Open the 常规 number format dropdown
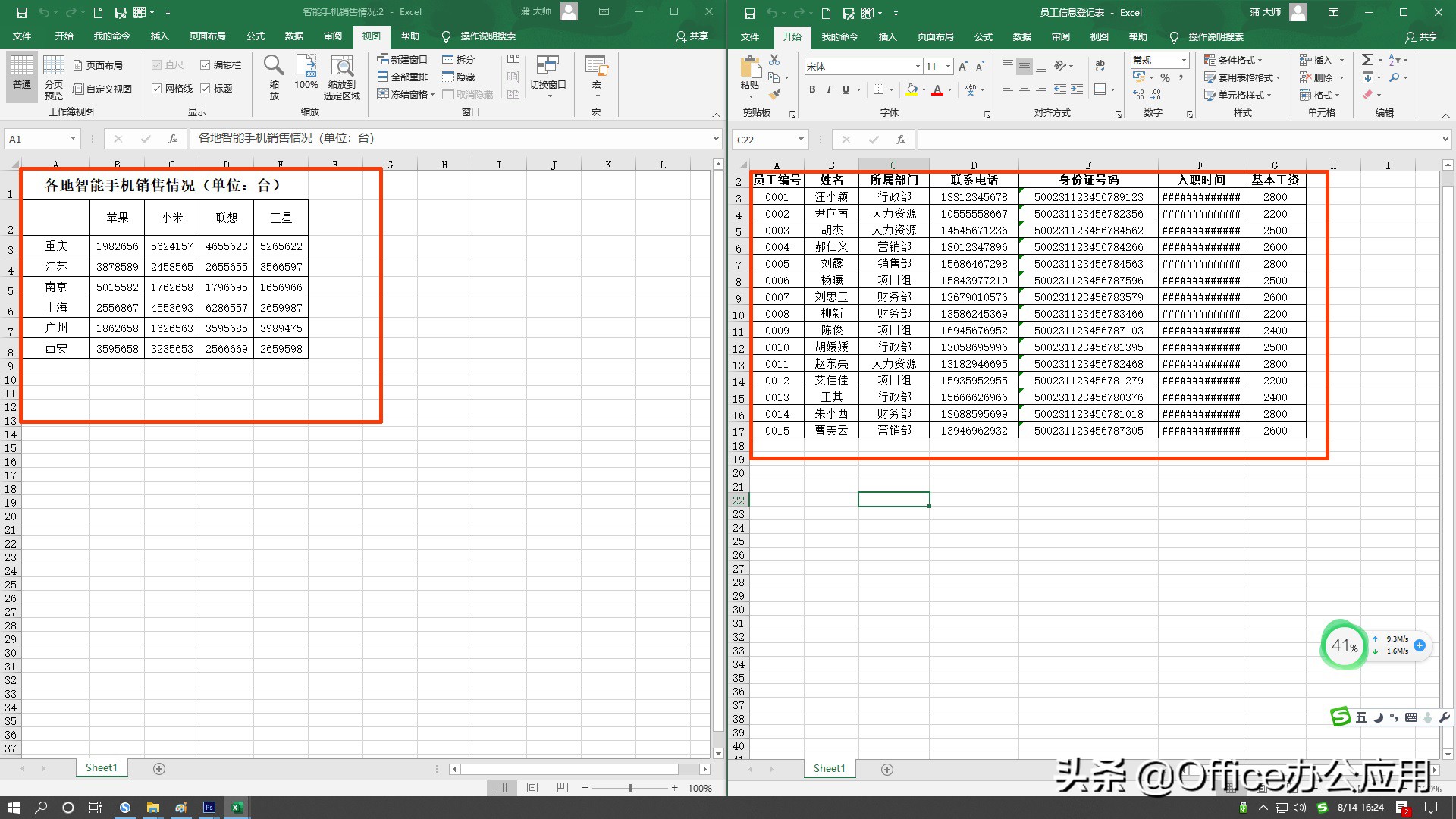Image resolution: width=1456 pixels, height=819 pixels. tap(1183, 60)
